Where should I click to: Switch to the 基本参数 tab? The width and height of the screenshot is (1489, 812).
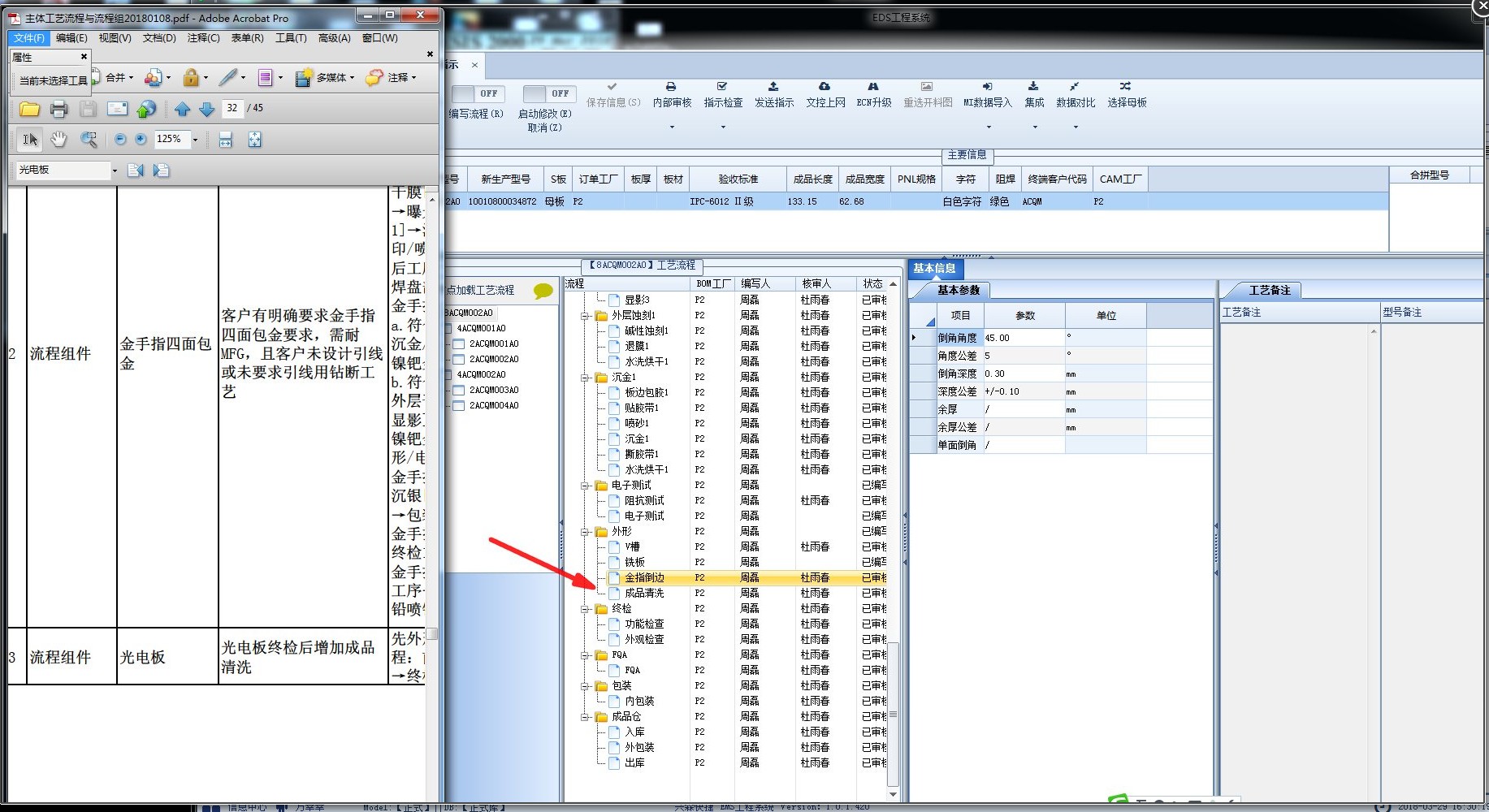coord(958,290)
